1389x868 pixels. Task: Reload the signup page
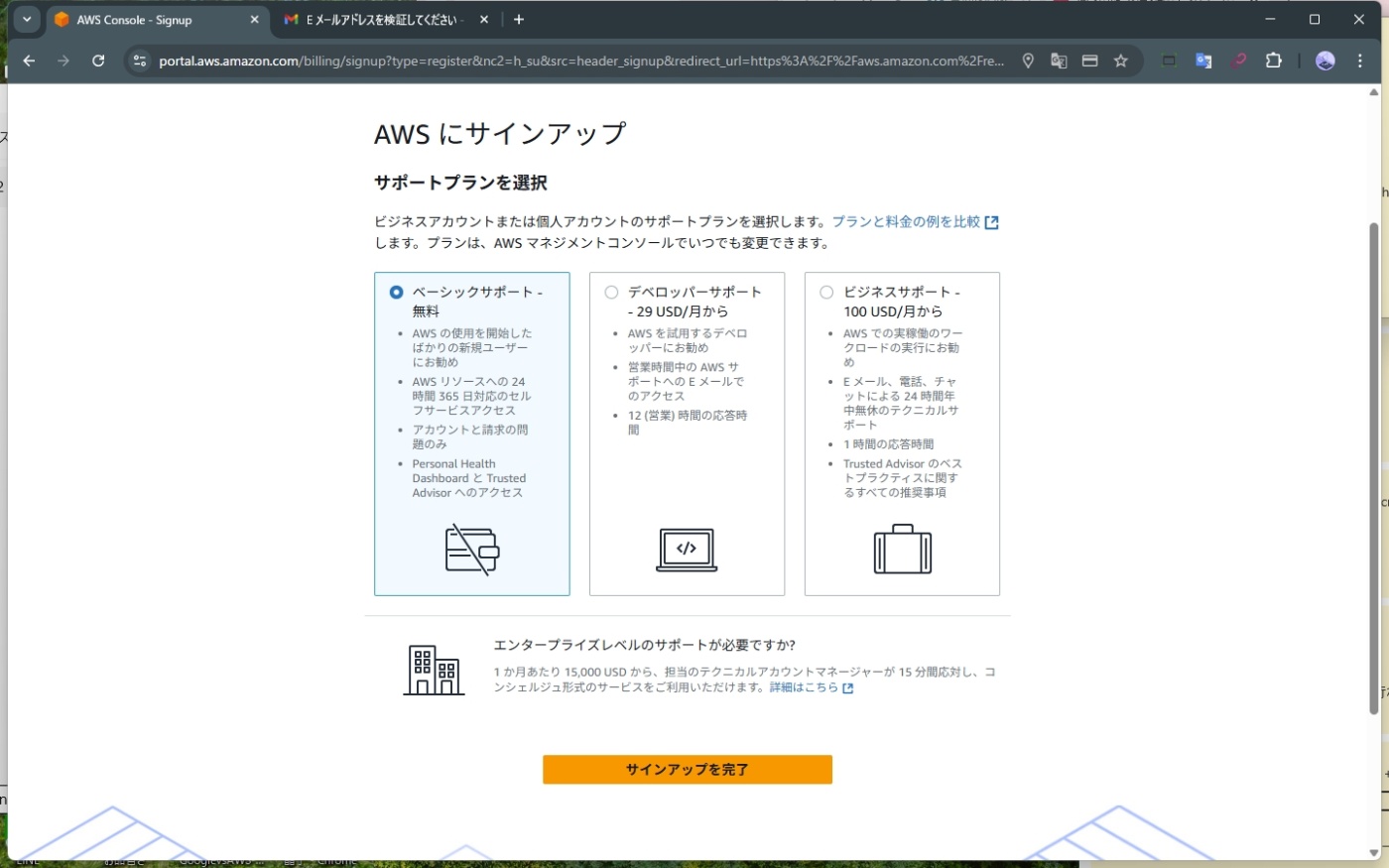point(97,61)
